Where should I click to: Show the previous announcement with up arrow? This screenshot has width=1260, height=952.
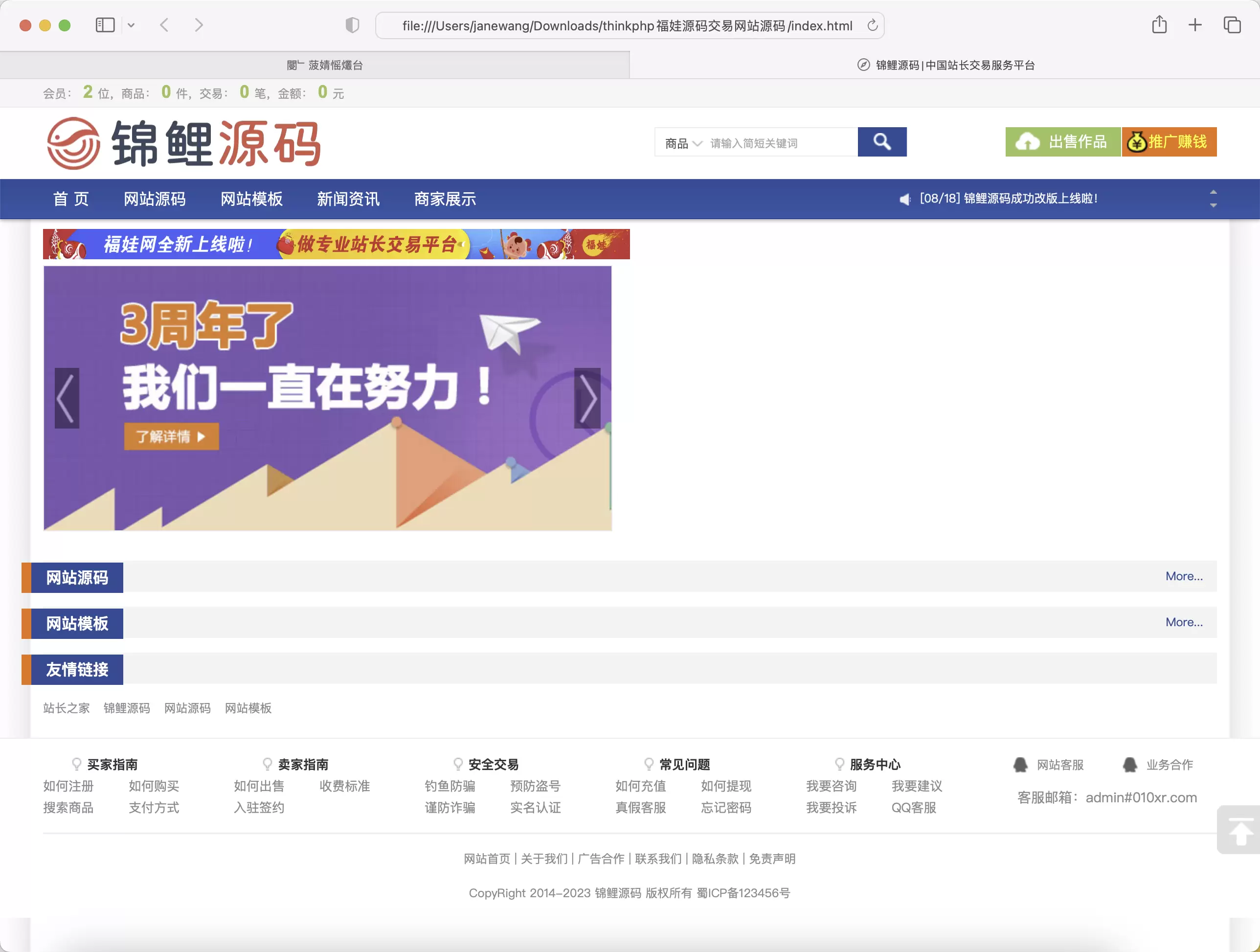(x=1214, y=193)
